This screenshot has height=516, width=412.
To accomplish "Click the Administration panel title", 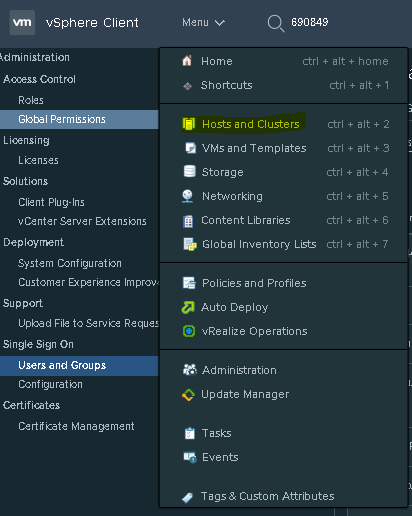I will (x=35, y=57).
